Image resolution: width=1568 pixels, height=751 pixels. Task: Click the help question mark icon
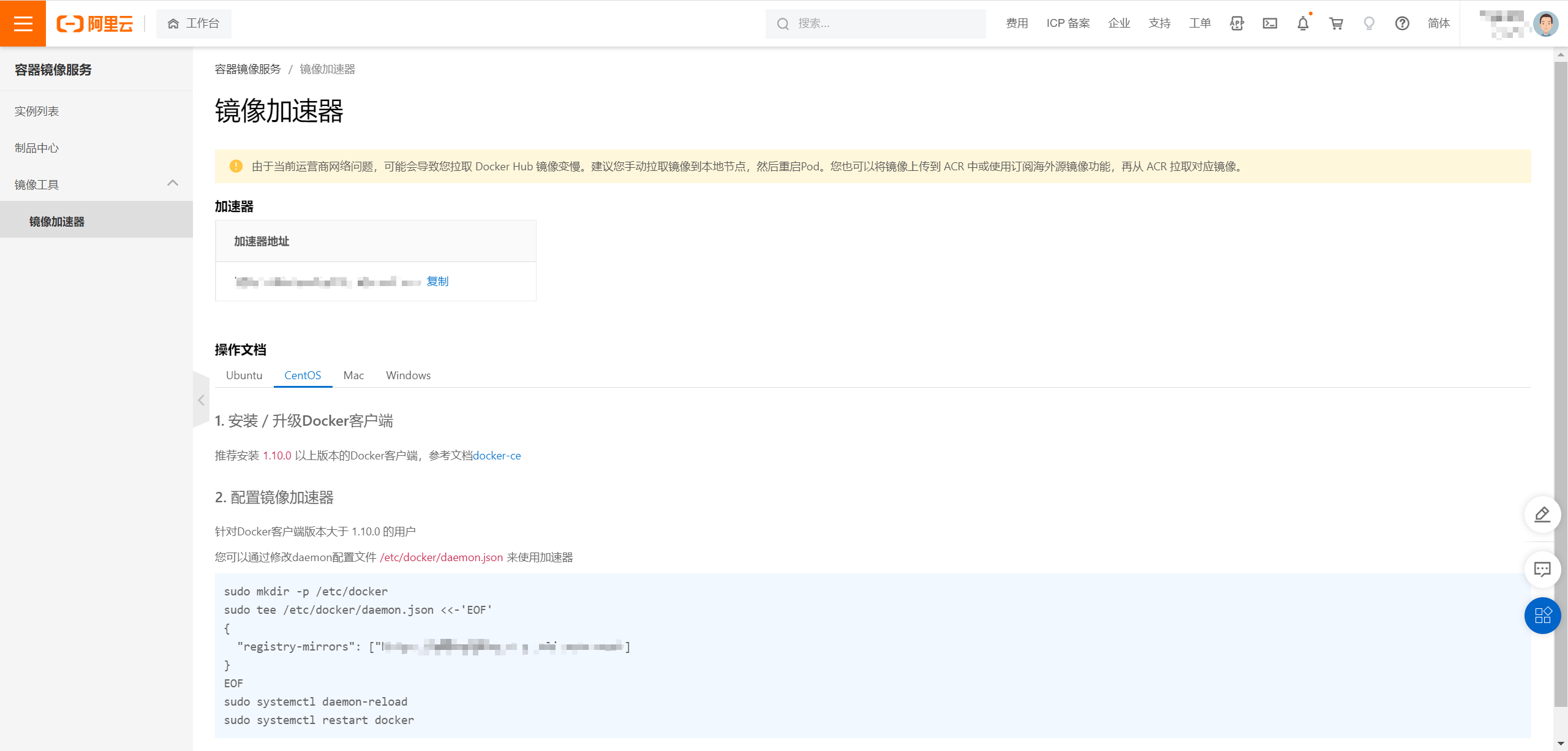tap(1402, 23)
